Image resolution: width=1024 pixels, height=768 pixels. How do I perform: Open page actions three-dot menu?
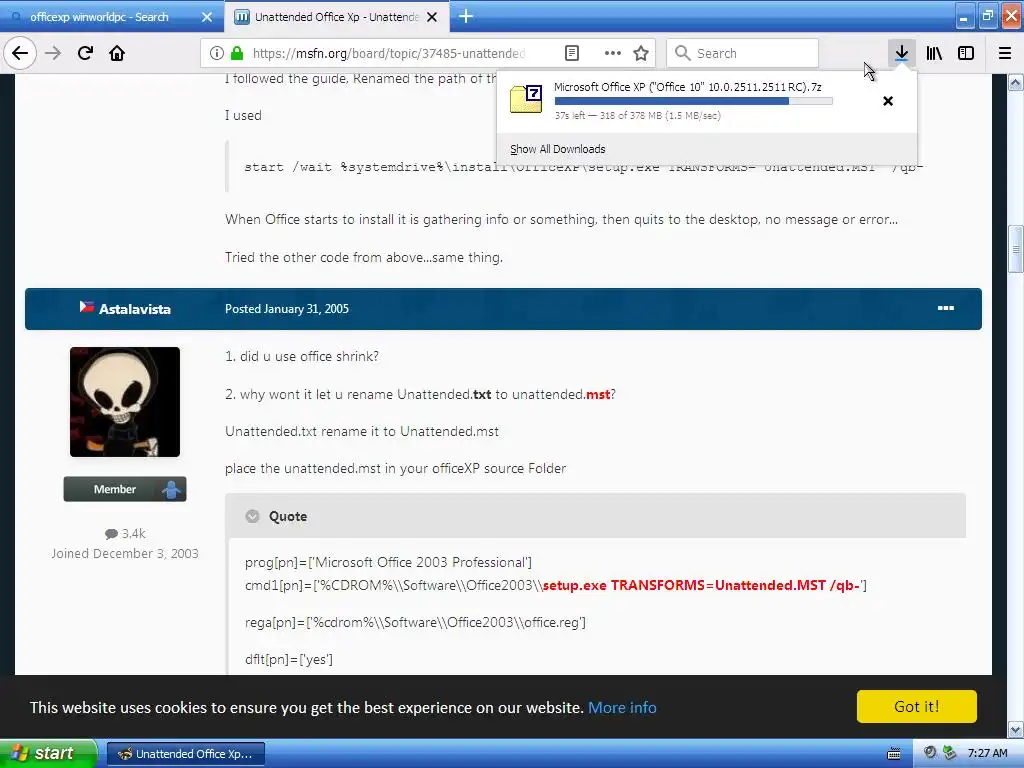click(x=613, y=54)
